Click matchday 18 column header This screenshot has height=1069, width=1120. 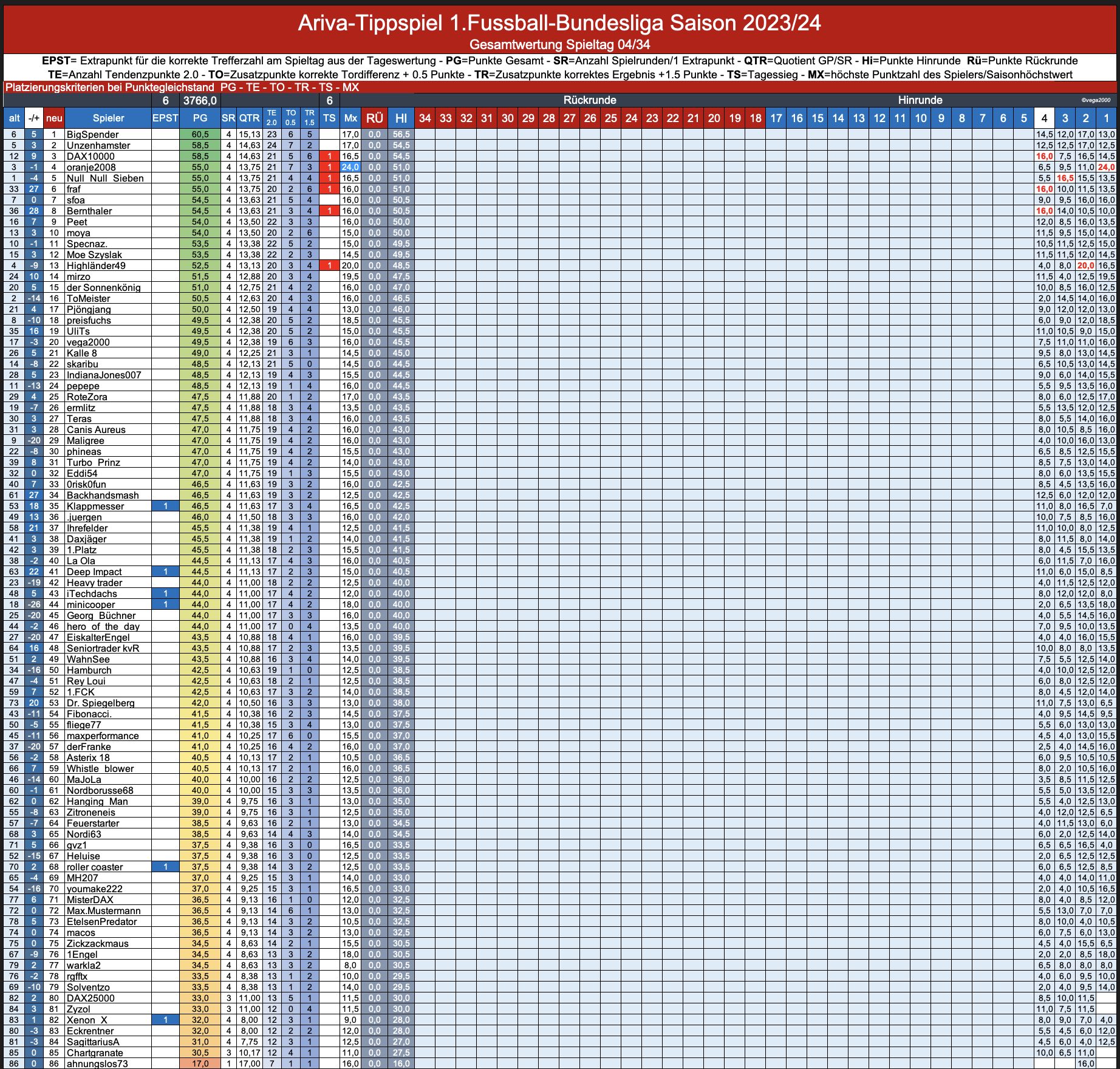click(x=756, y=118)
